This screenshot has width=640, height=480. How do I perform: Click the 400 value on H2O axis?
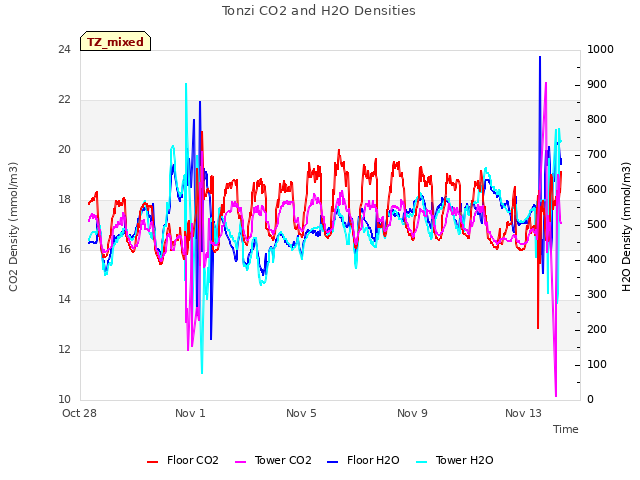[x=597, y=260]
